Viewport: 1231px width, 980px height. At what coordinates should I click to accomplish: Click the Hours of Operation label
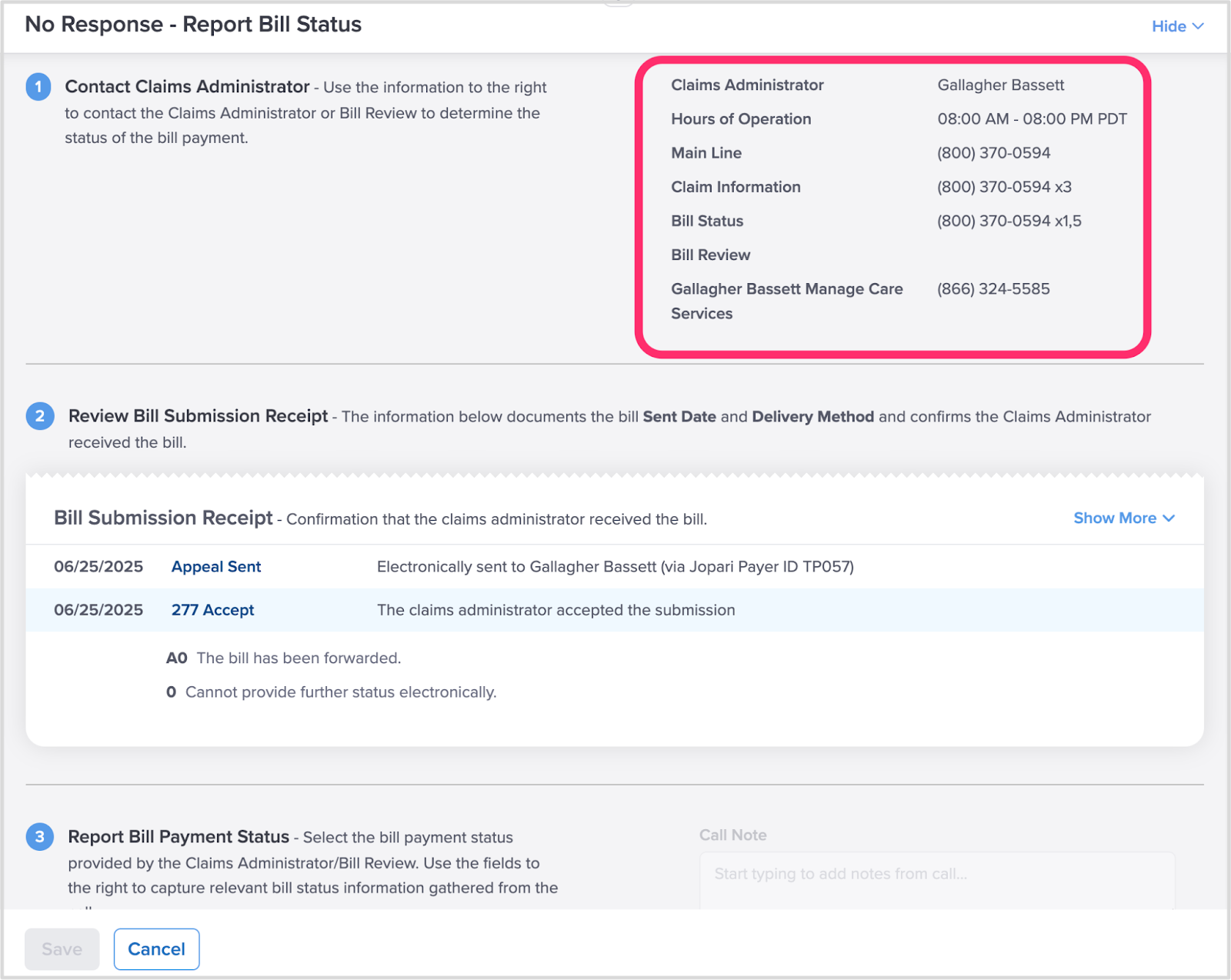[x=741, y=119]
